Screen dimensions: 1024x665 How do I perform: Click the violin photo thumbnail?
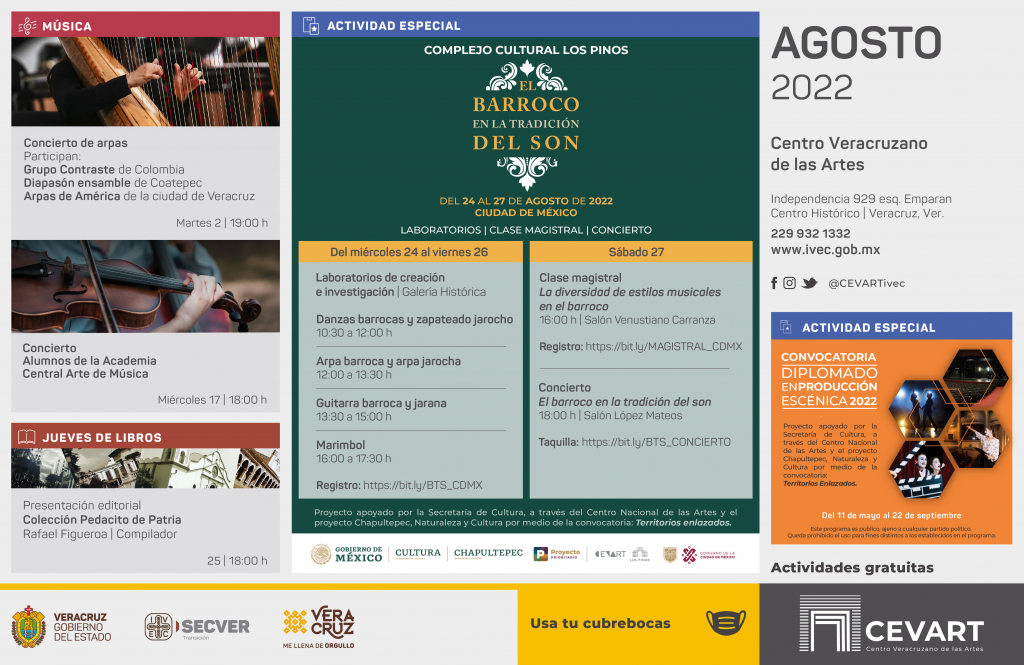[x=145, y=286]
